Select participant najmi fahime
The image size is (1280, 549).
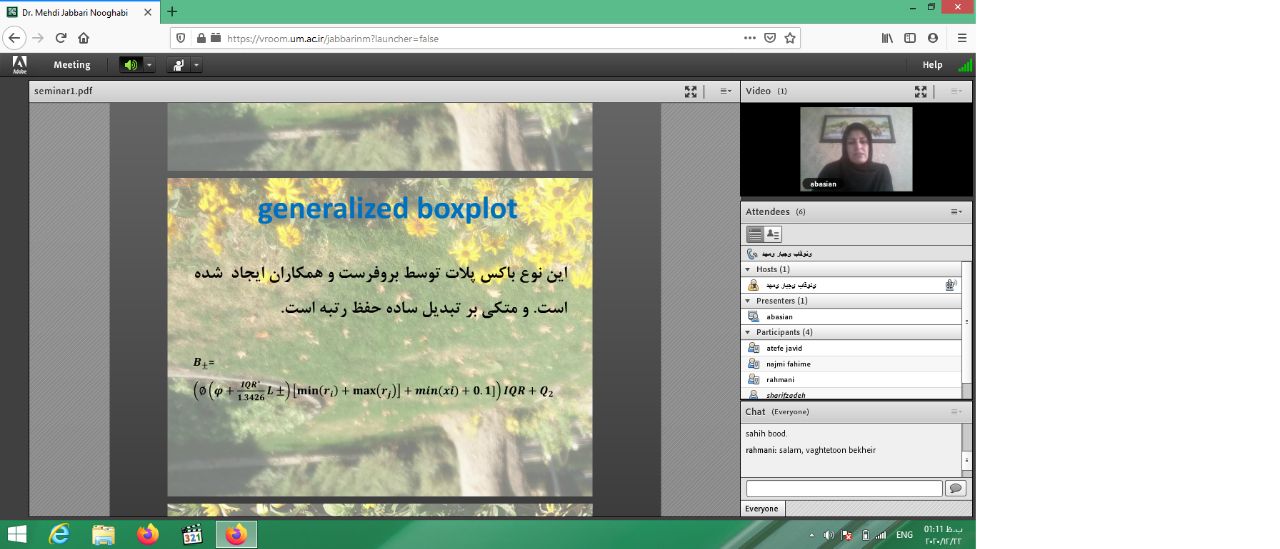[x=852, y=364]
